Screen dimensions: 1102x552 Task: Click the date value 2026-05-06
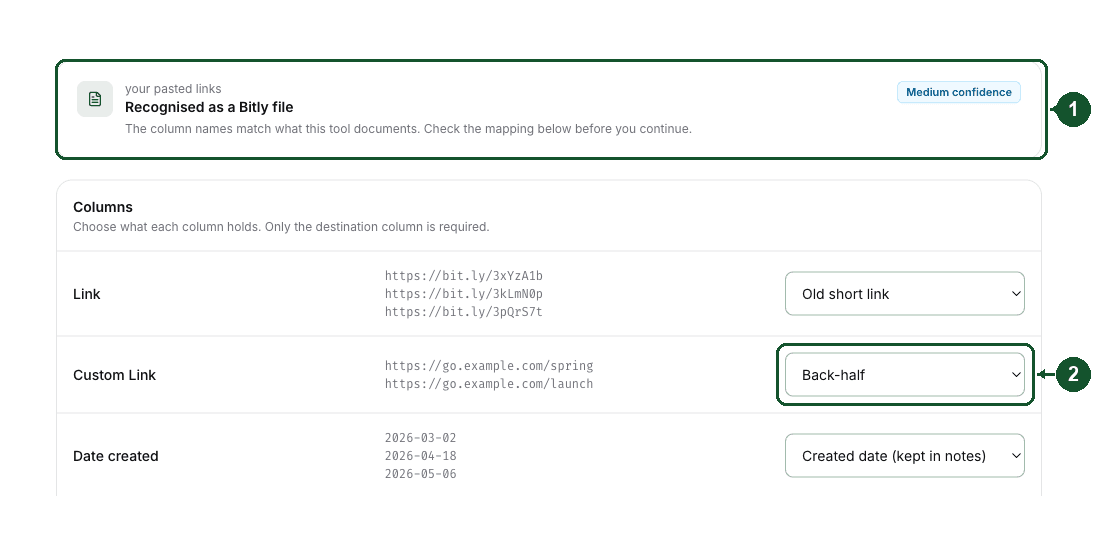click(420, 474)
